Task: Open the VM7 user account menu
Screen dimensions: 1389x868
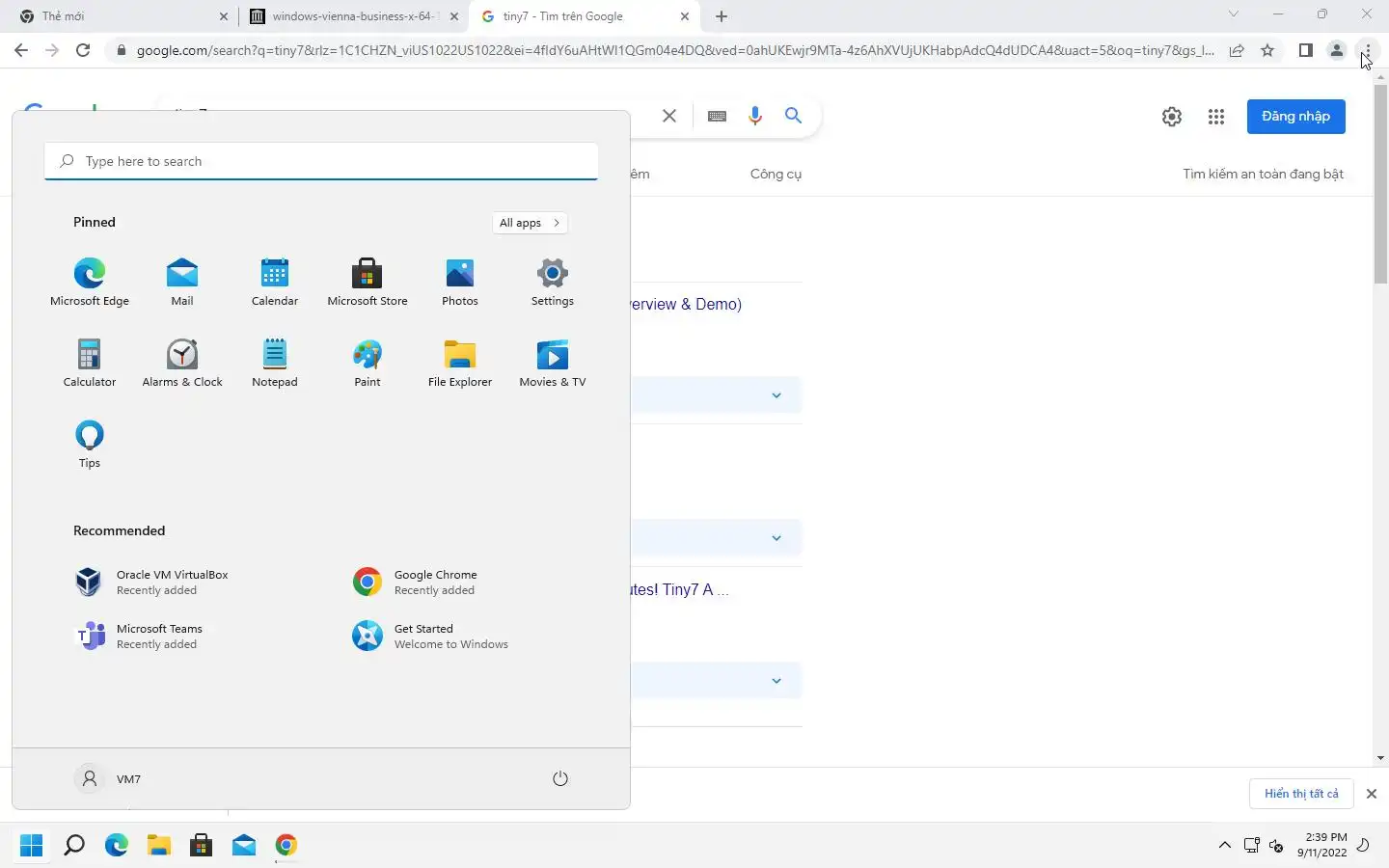Action: [x=108, y=778]
